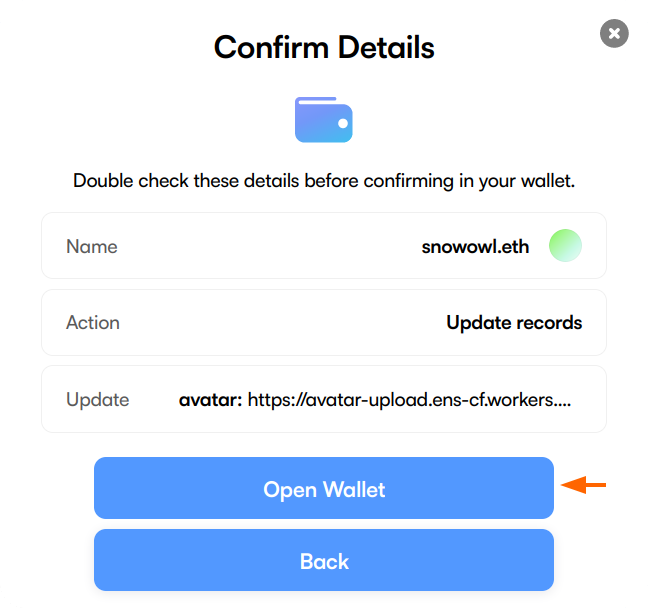Click the bold 'avatar:' record key
The width and height of the screenshot is (648, 608).
210,400
